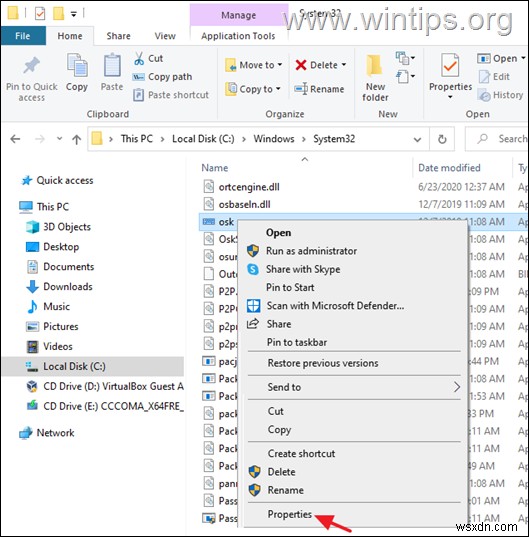
Task: Choose Run as administrator
Action: tap(311, 251)
